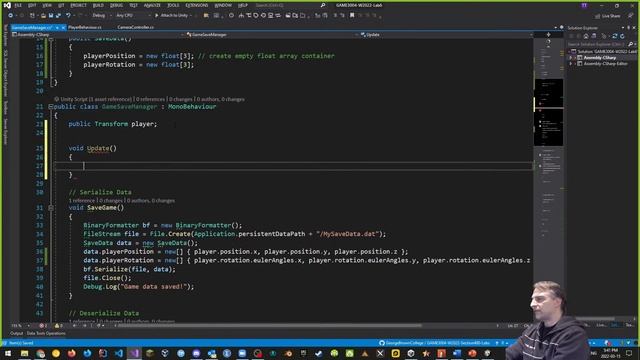This screenshot has width=640, height=360.
Task: Switch to the CameraController.cs tab
Action: click(136, 27)
